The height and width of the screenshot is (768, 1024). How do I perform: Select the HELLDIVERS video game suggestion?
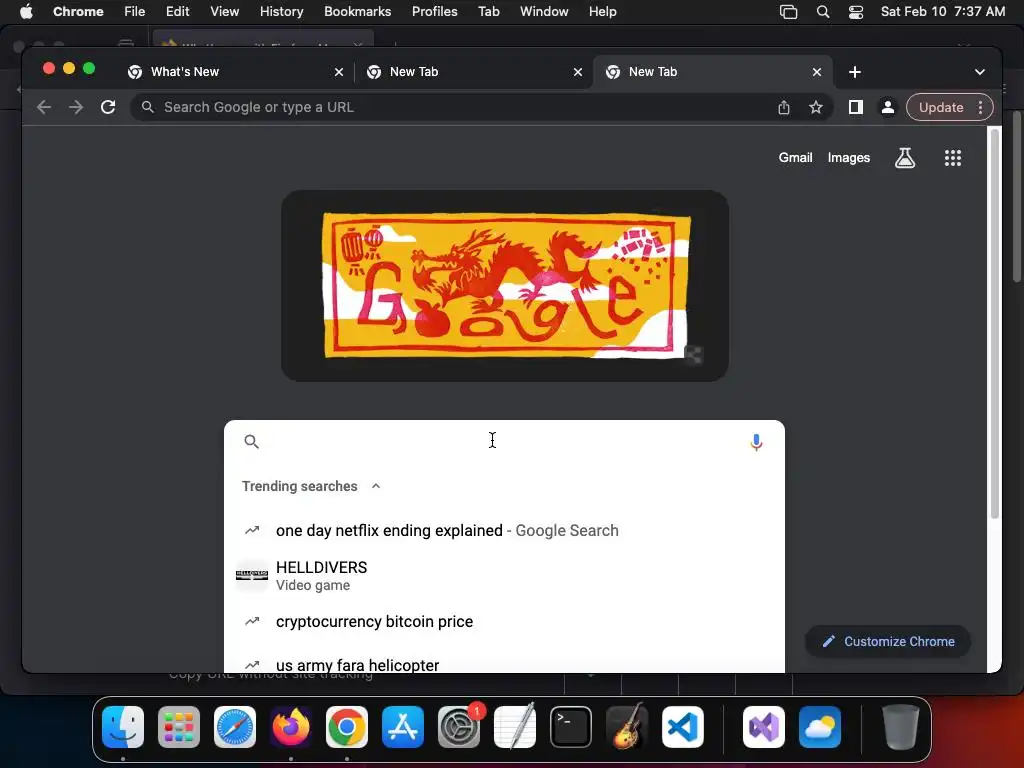504,575
